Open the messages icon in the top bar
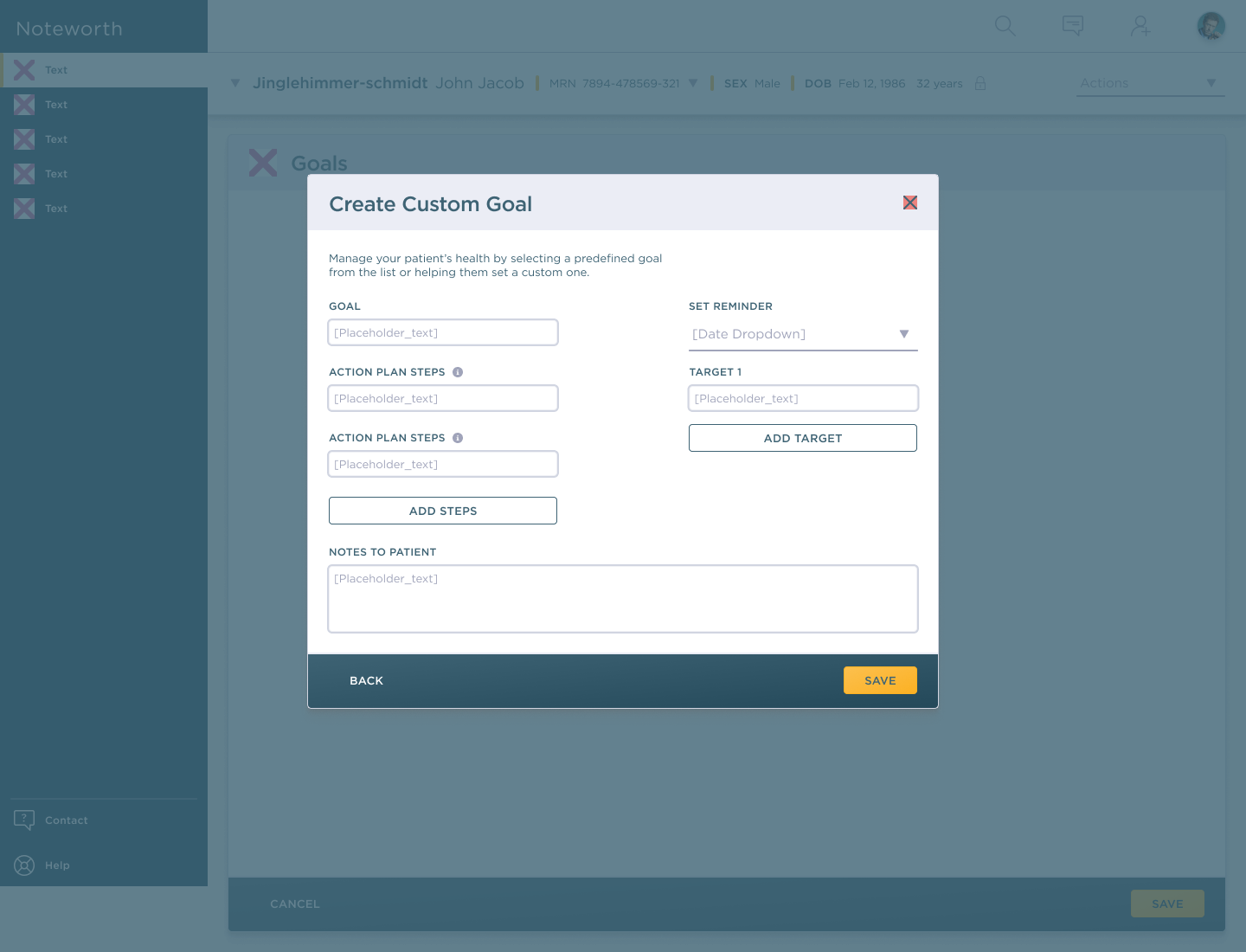The image size is (1246, 952). click(x=1073, y=26)
